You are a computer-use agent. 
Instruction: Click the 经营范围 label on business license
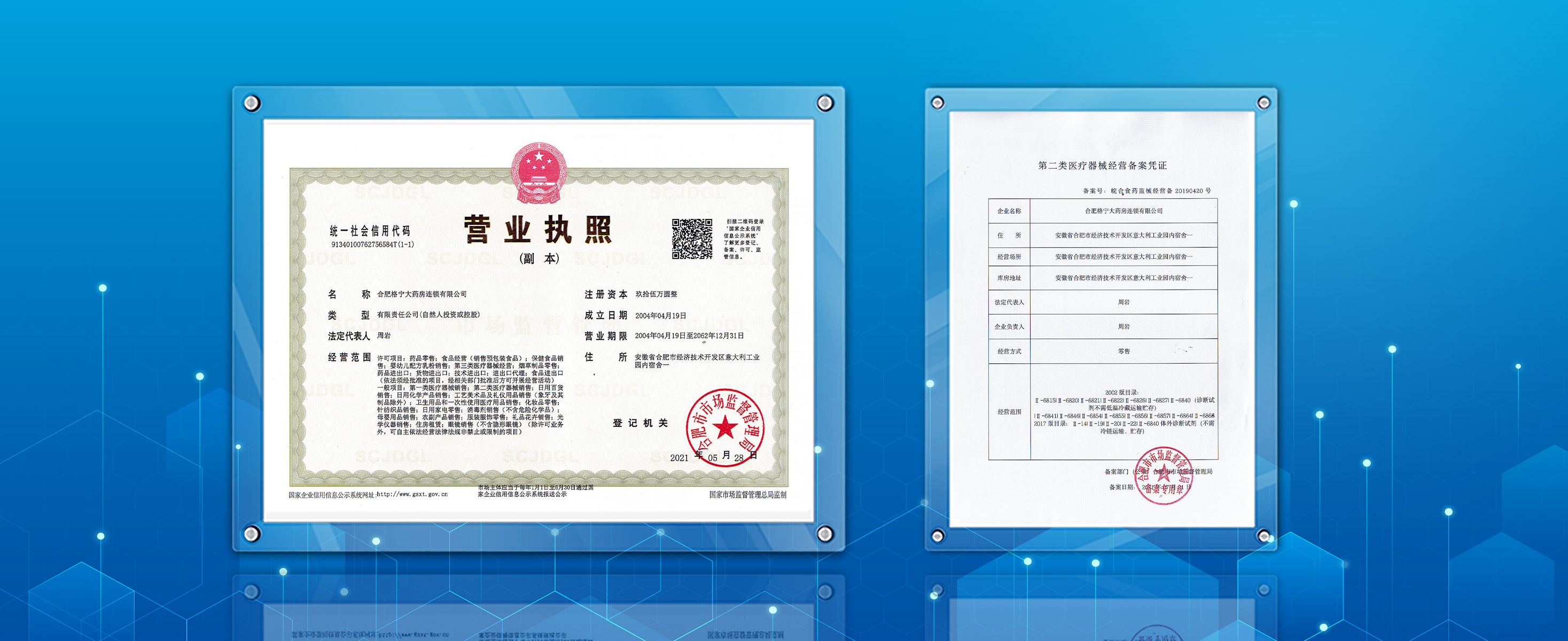pyautogui.click(x=349, y=357)
